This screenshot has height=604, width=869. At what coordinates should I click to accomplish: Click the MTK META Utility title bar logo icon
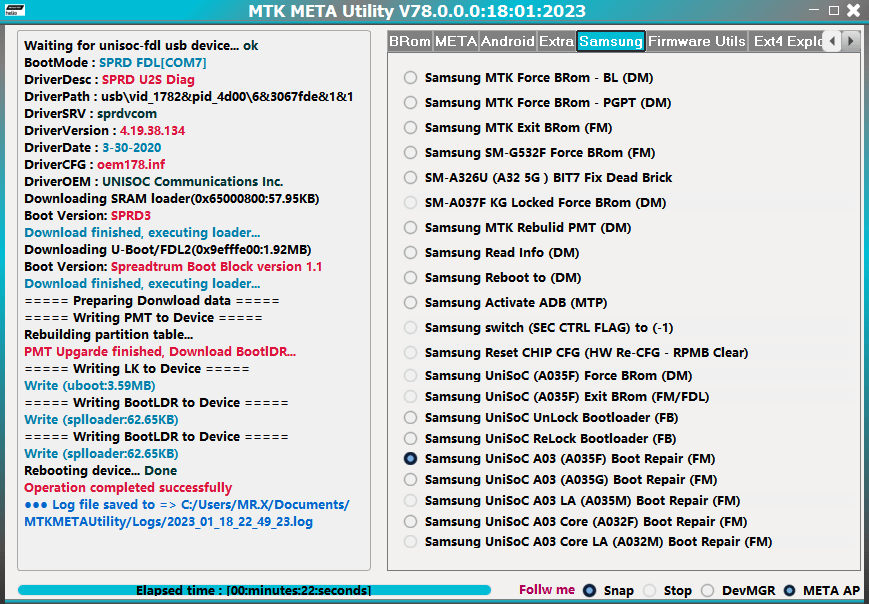(16, 11)
